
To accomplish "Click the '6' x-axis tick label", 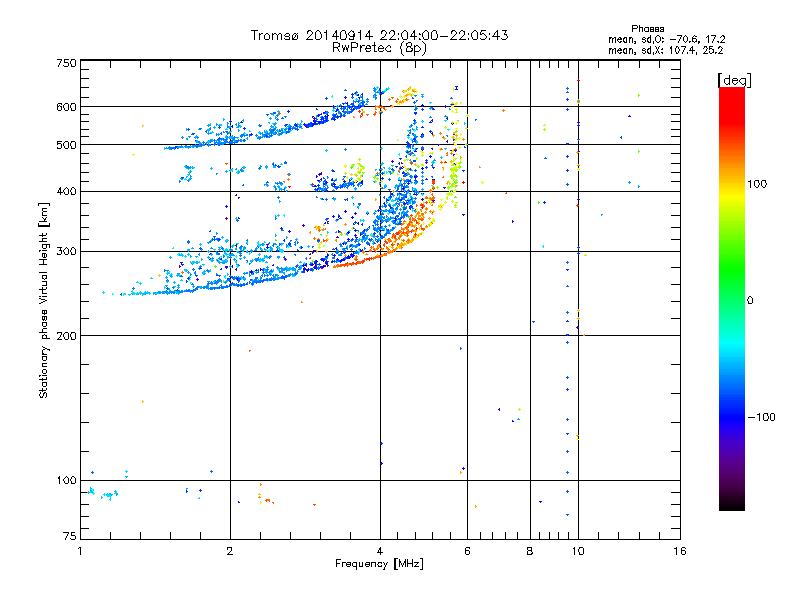I will pyautogui.click(x=467, y=551).
